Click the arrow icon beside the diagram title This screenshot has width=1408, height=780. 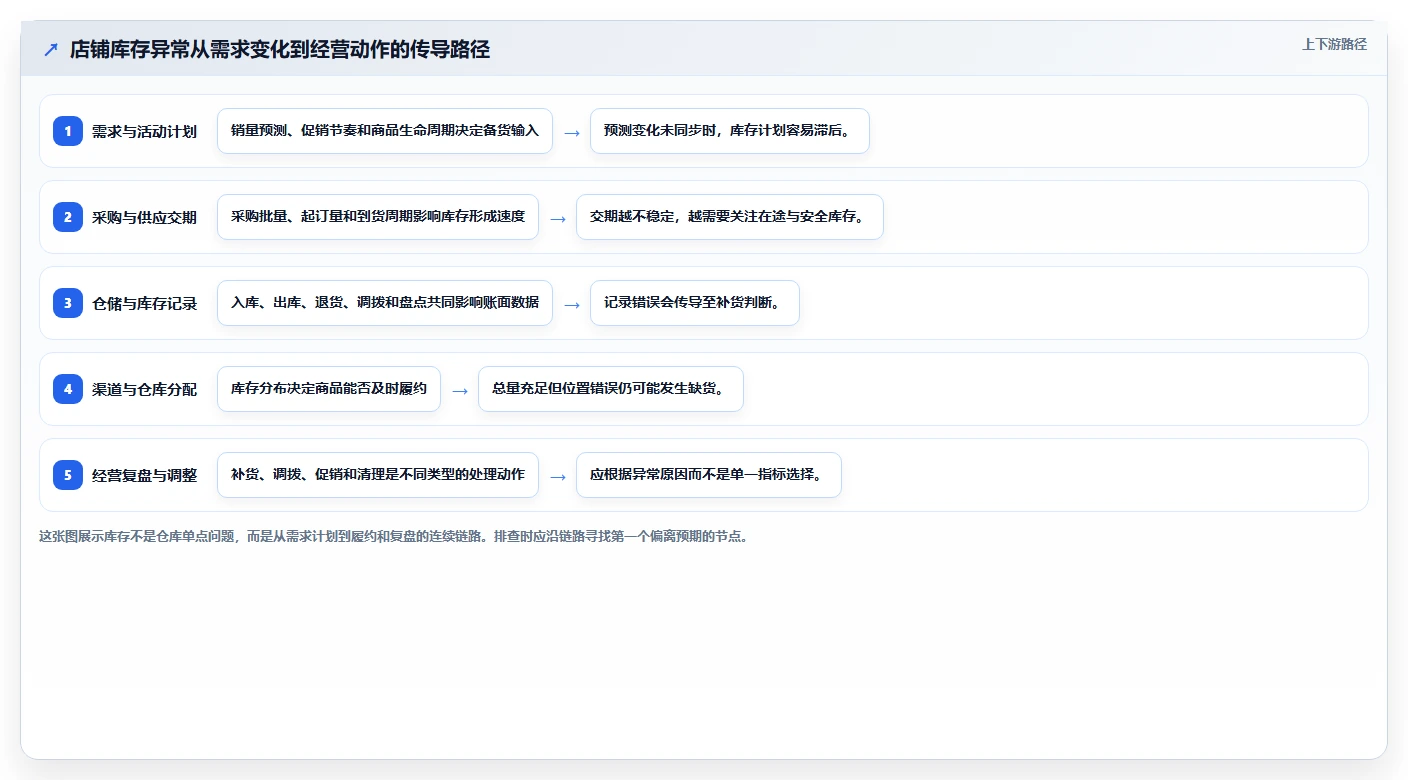[51, 50]
